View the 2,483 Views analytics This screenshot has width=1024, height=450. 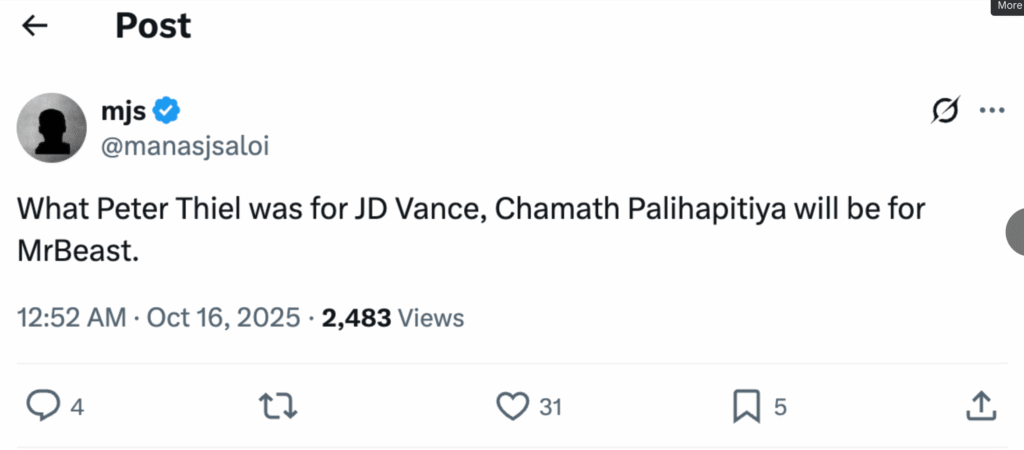point(392,318)
